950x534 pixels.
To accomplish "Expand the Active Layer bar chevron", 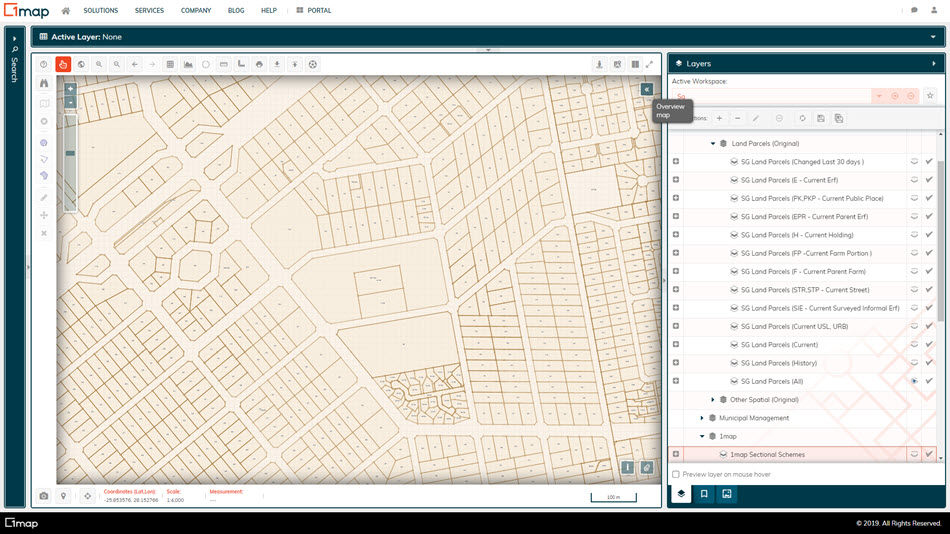I will tap(933, 37).
